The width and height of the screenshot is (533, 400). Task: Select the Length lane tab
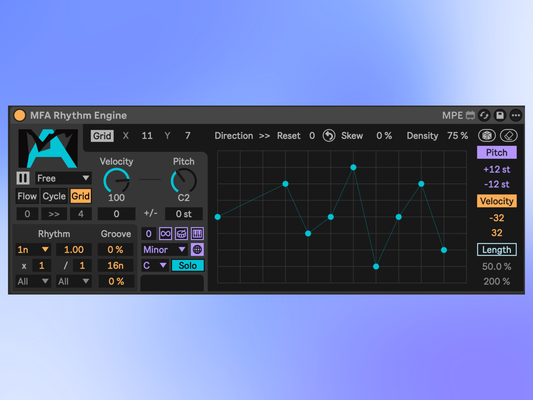(497, 250)
